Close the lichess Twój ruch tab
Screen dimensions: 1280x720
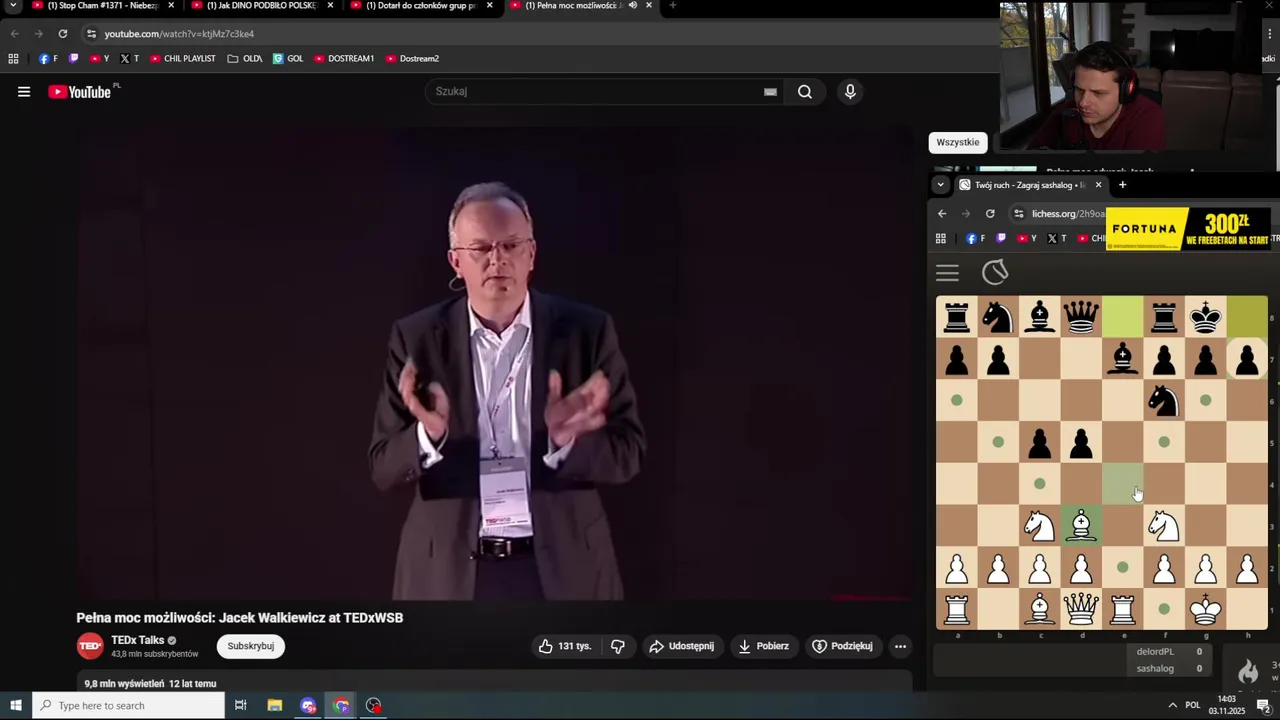1098,185
